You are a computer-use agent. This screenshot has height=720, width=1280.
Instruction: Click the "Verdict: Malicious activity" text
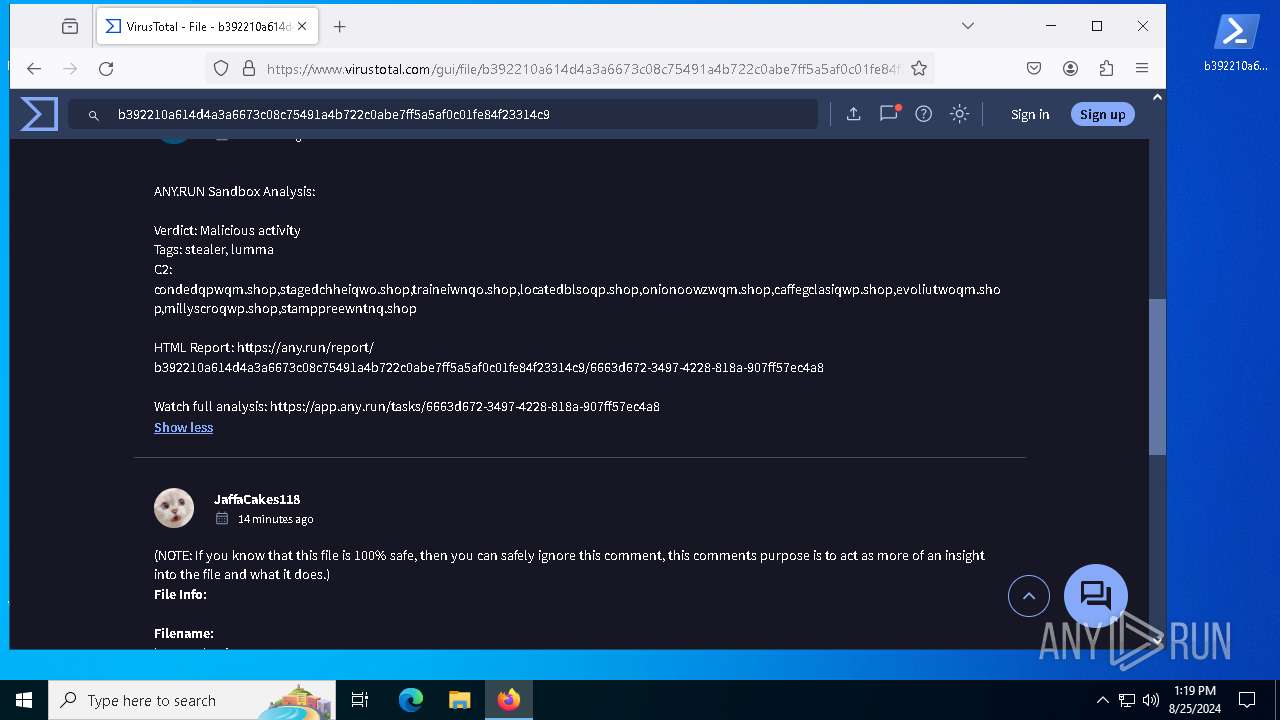(x=227, y=230)
